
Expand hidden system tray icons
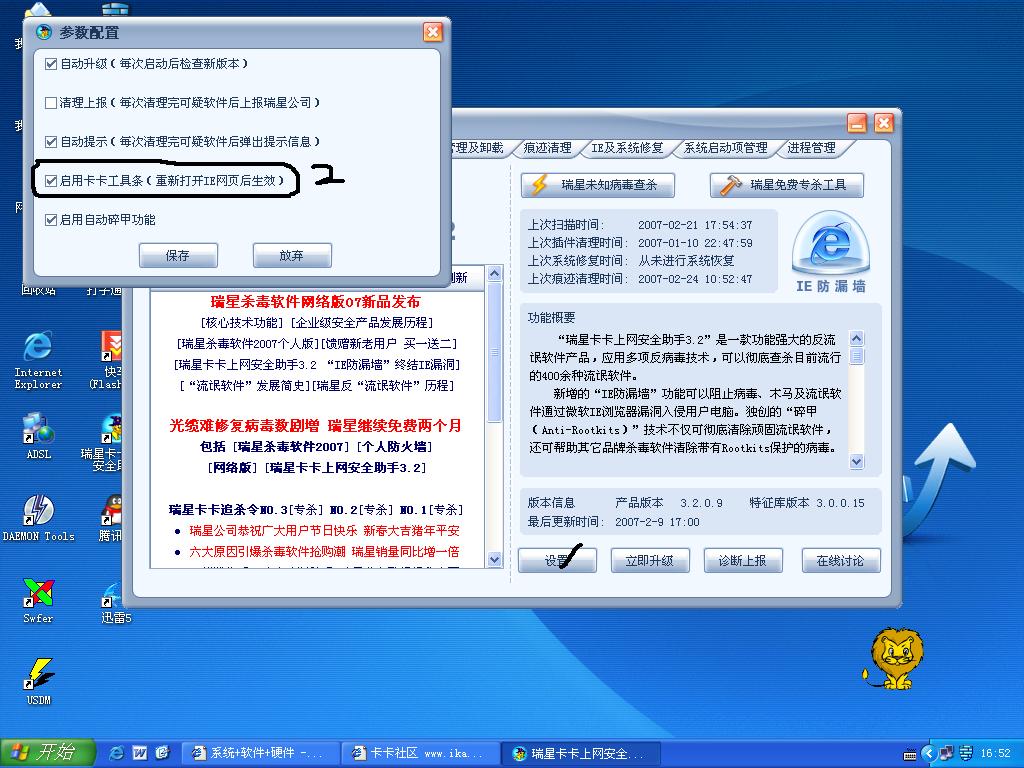[928, 753]
